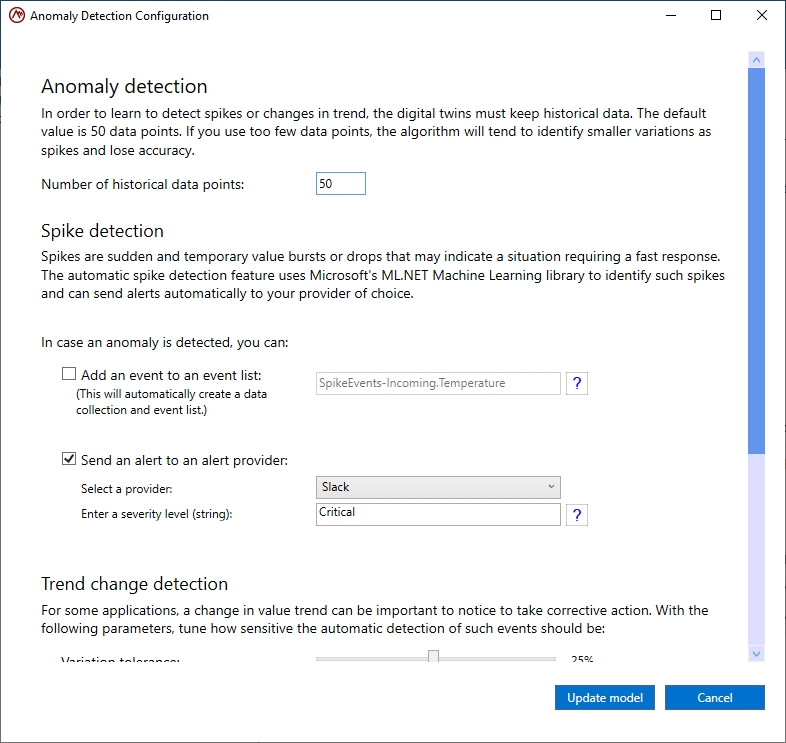
Task: Minimize the configuration window
Action: 671,16
